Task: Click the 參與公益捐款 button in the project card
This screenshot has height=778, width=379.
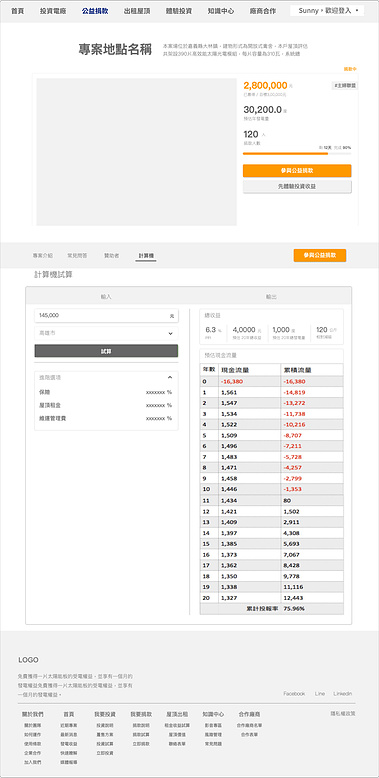Action: [297, 171]
